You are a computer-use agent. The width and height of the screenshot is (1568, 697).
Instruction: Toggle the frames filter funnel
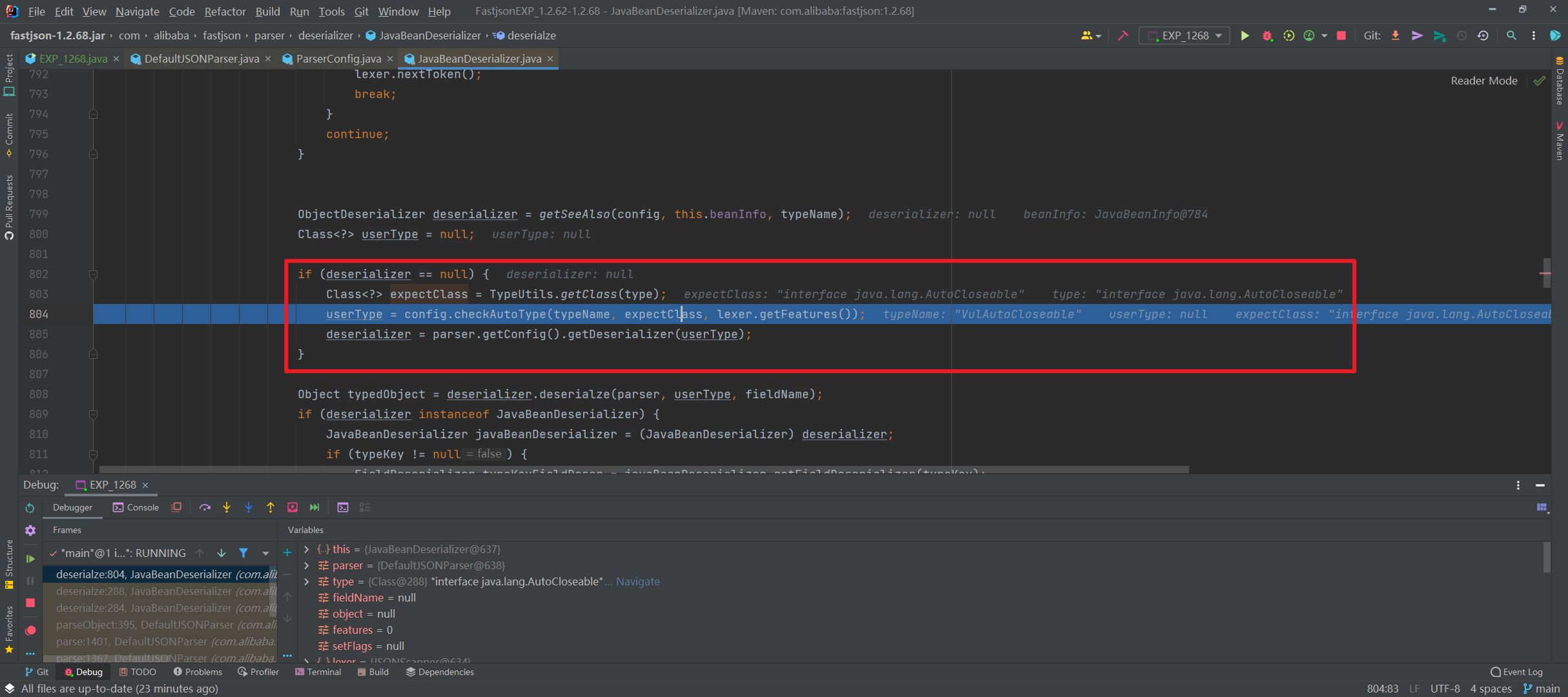(243, 553)
